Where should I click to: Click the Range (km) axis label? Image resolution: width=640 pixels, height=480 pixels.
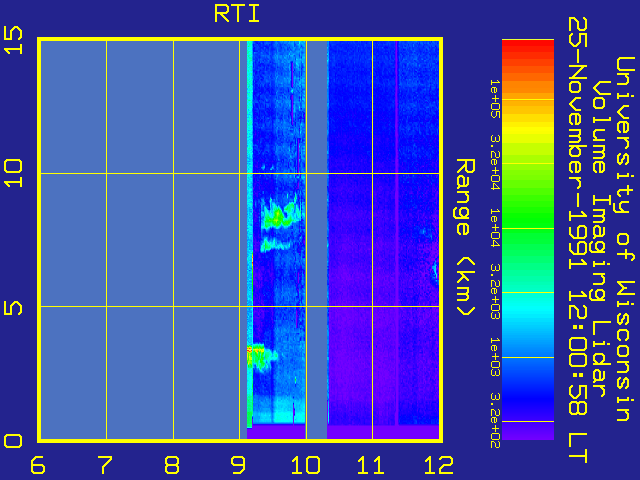(x=465, y=238)
